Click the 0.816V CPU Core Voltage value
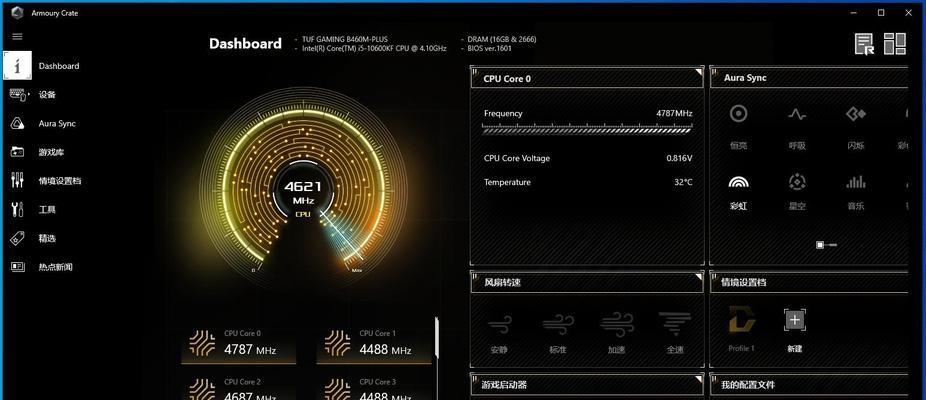 pyautogui.click(x=679, y=158)
